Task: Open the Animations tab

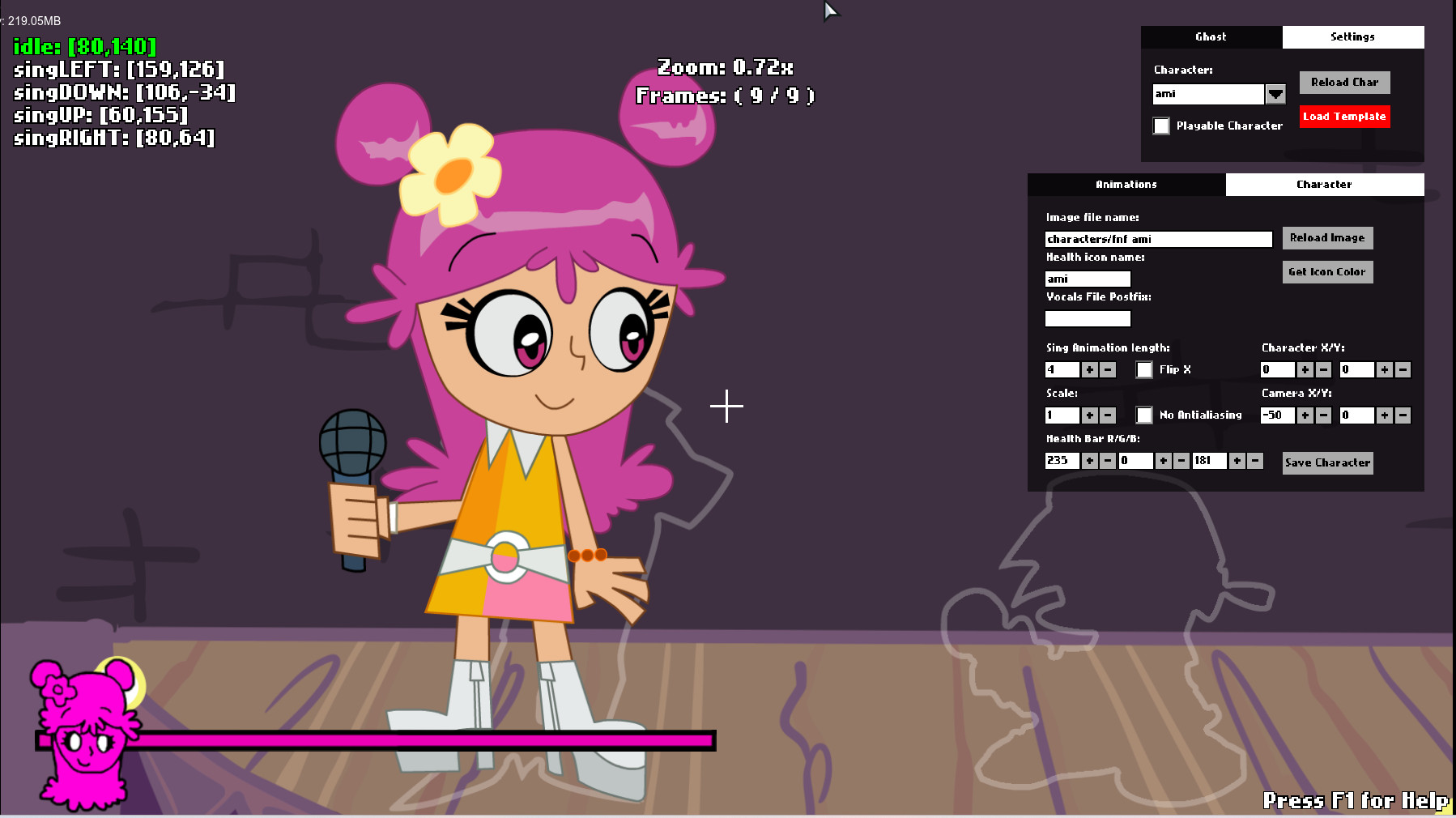Action: [1126, 185]
